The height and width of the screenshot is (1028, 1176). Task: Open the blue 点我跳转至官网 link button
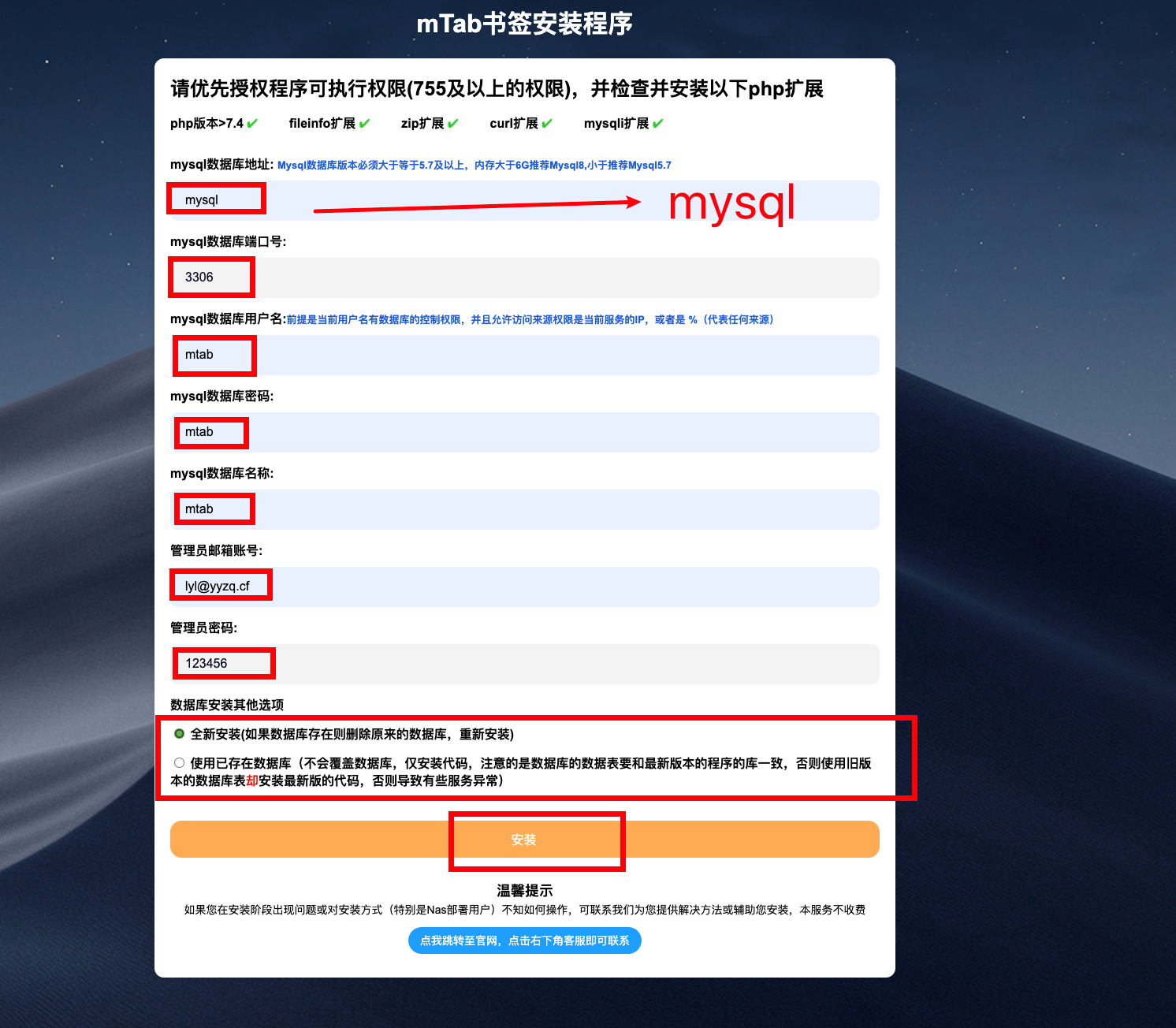(524, 940)
